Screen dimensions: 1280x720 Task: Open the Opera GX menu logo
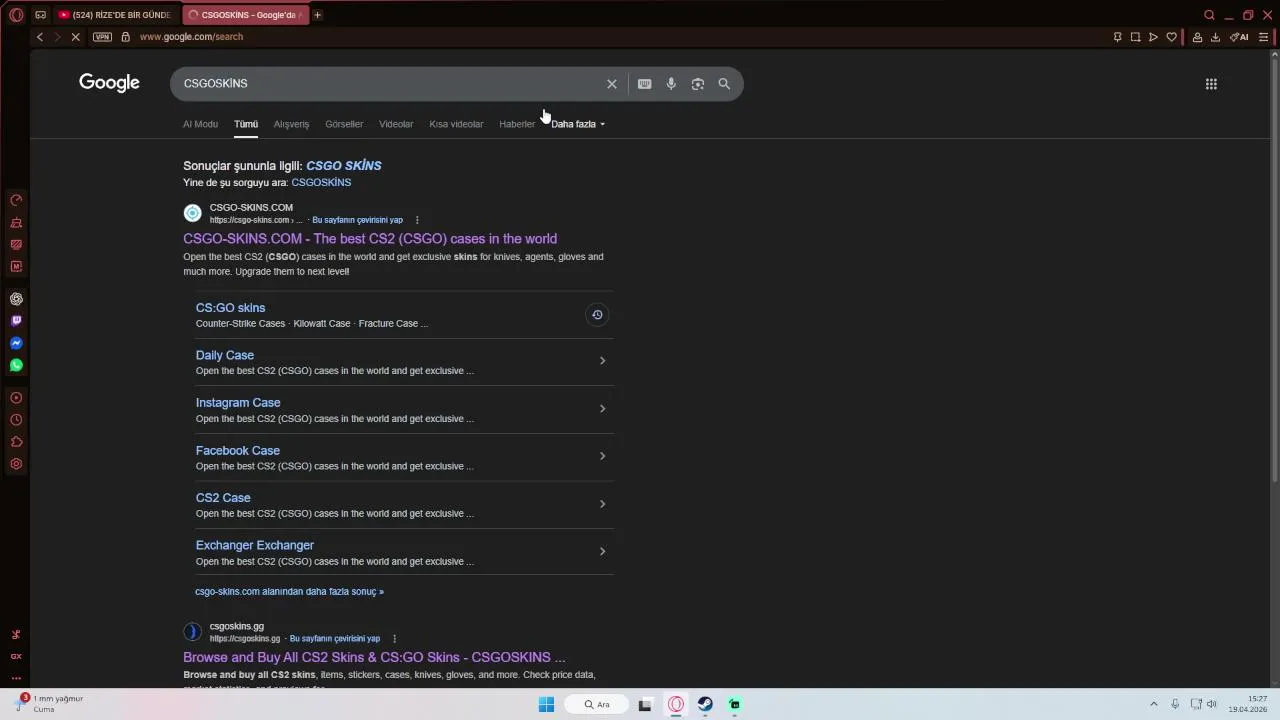(16, 15)
